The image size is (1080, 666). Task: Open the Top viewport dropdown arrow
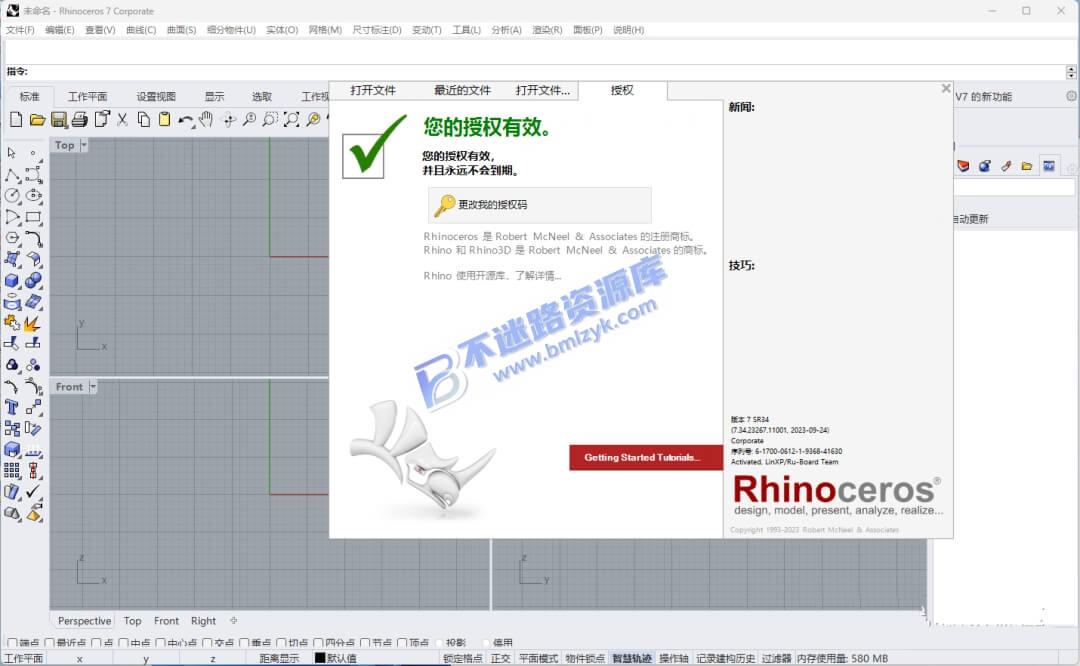(x=84, y=145)
